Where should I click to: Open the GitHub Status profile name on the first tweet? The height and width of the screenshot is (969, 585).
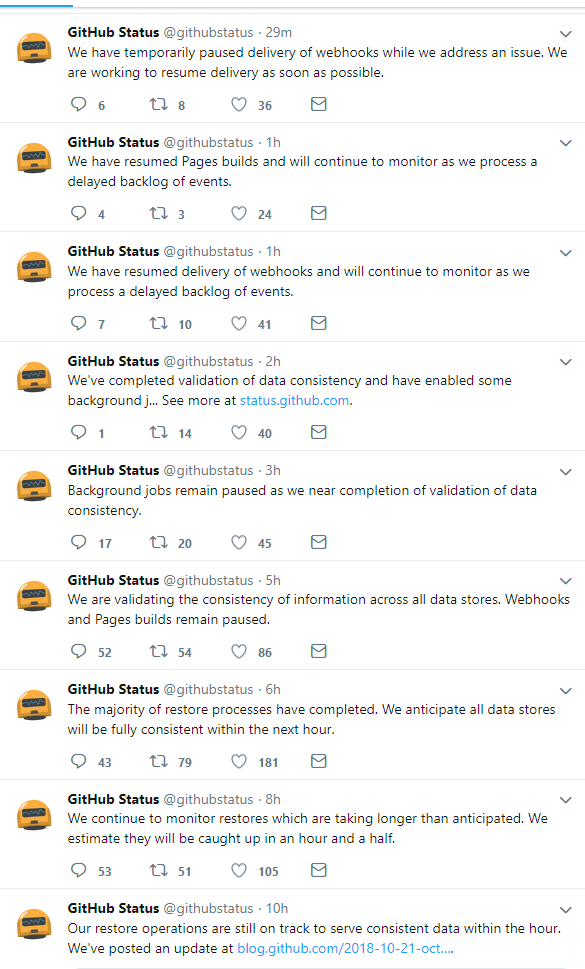click(x=113, y=32)
